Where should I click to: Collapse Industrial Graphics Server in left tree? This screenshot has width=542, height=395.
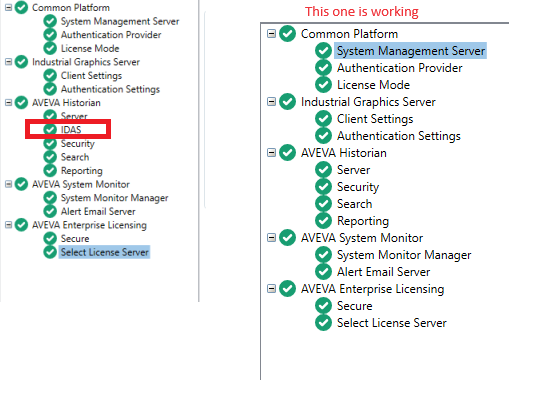click(9, 62)
